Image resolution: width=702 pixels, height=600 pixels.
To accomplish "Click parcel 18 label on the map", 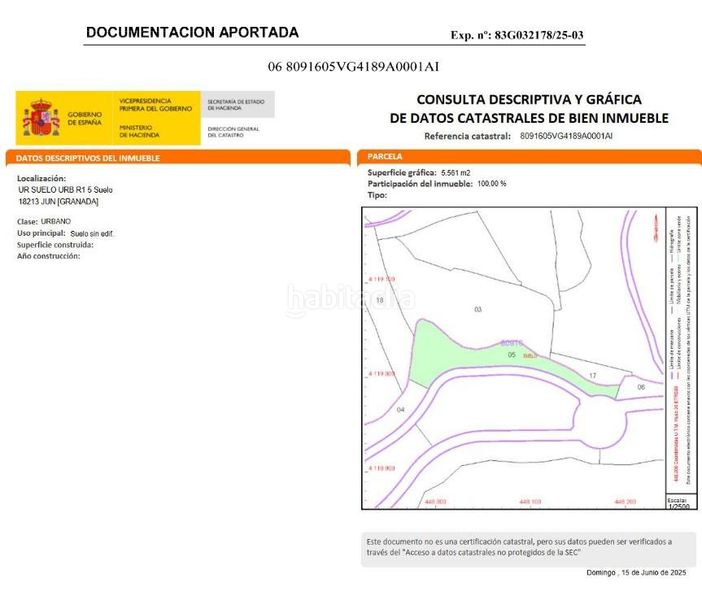I will tap(380, 300).
